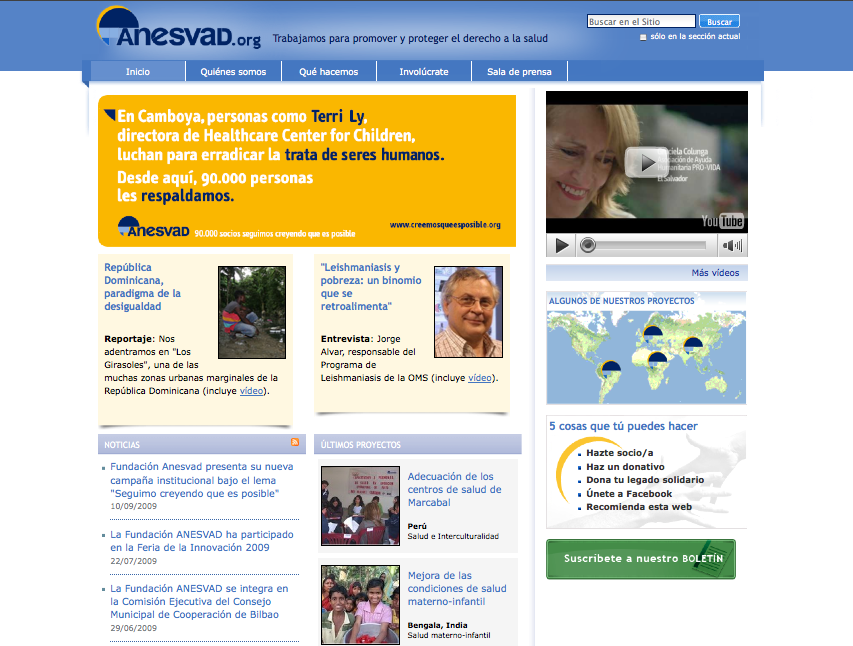
Task: Read the news about the new institutional campaign
Action: click(202, 480)
